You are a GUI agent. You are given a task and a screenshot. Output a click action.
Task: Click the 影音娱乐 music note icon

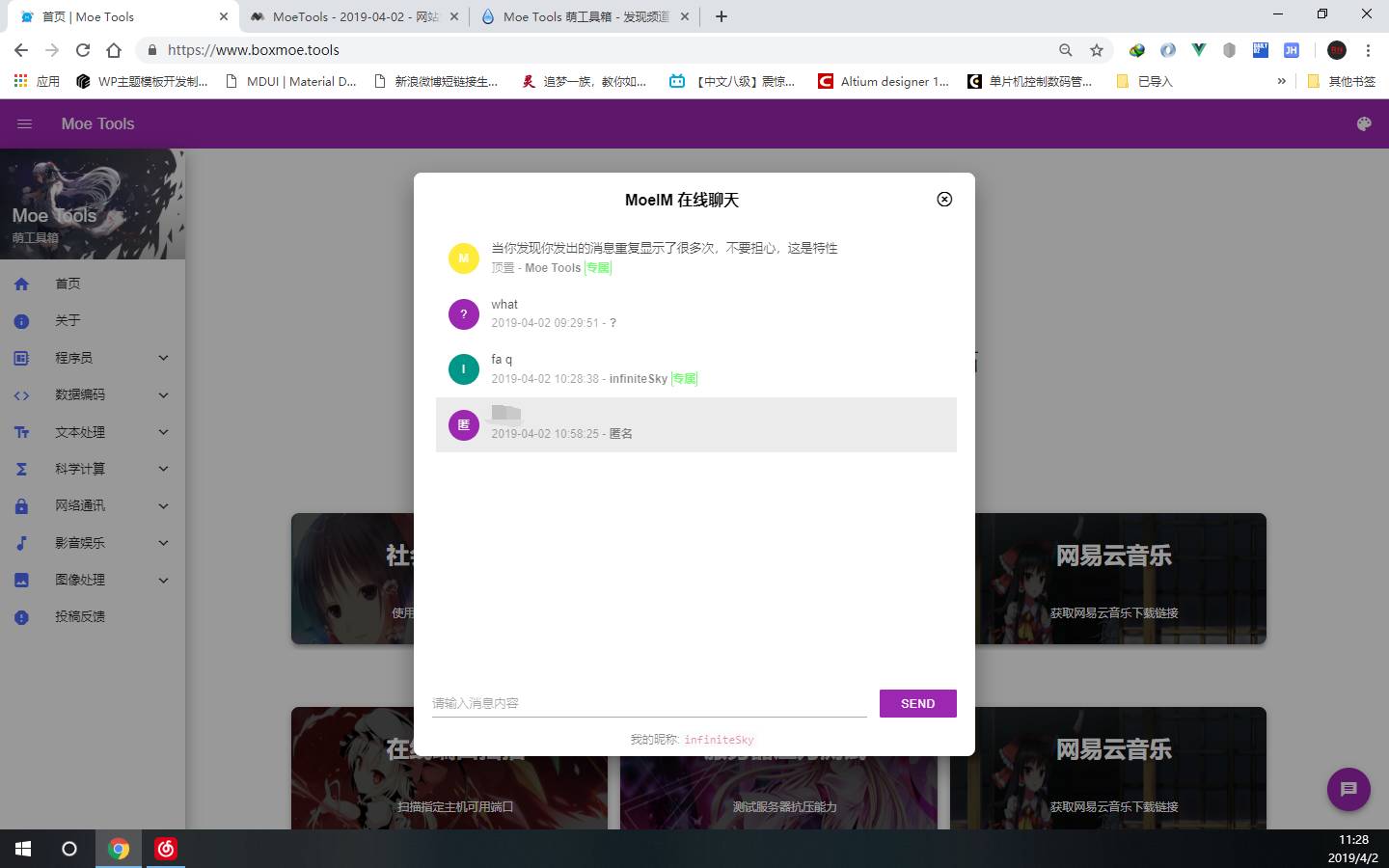point(21,543)
